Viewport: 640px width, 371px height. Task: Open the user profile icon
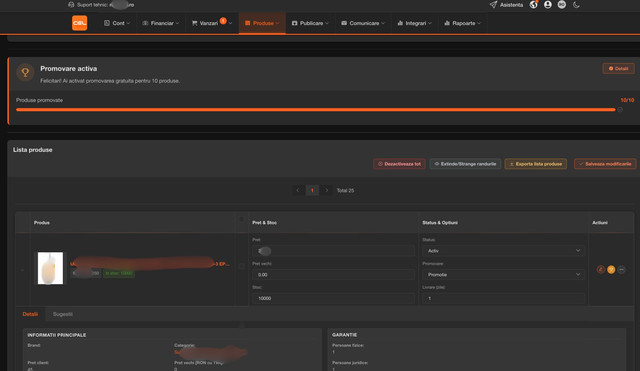[x=548, y=4]
